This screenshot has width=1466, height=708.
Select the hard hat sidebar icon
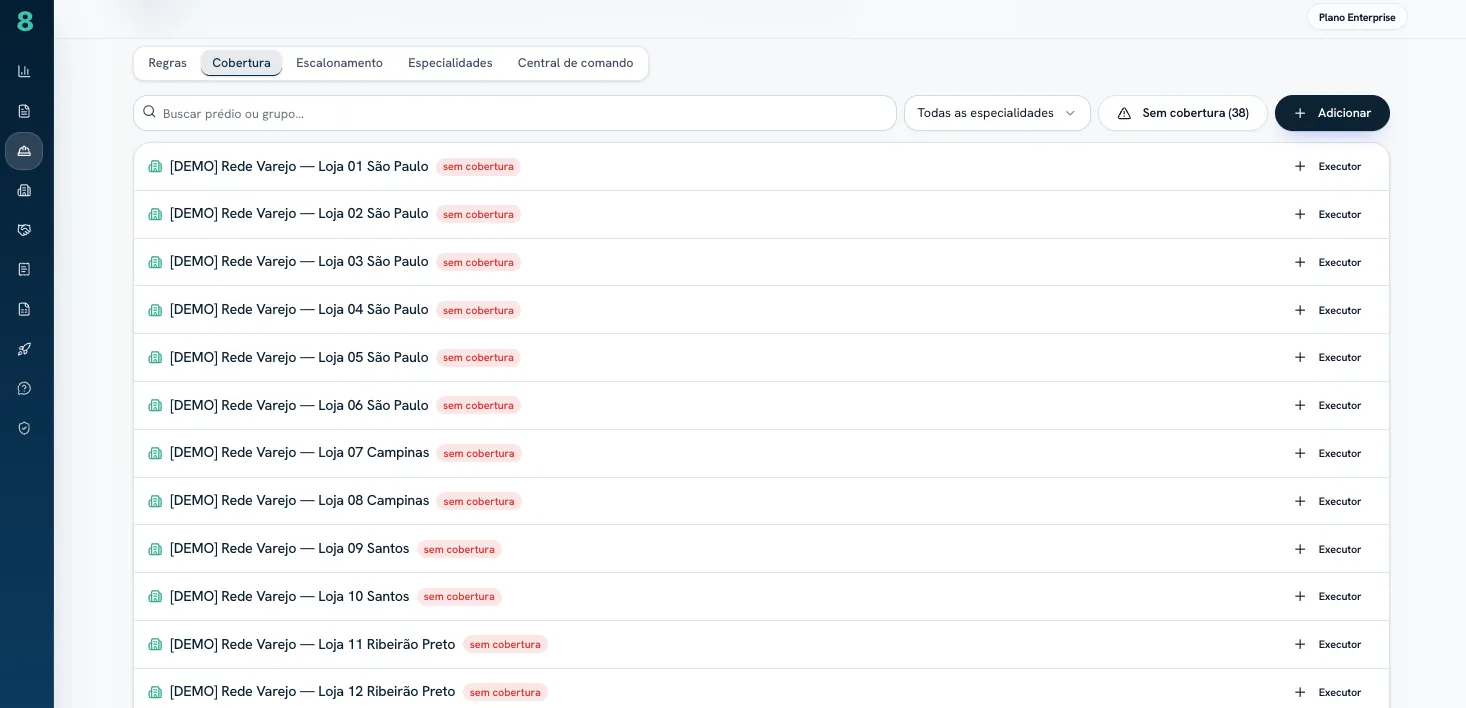[24, 151]
